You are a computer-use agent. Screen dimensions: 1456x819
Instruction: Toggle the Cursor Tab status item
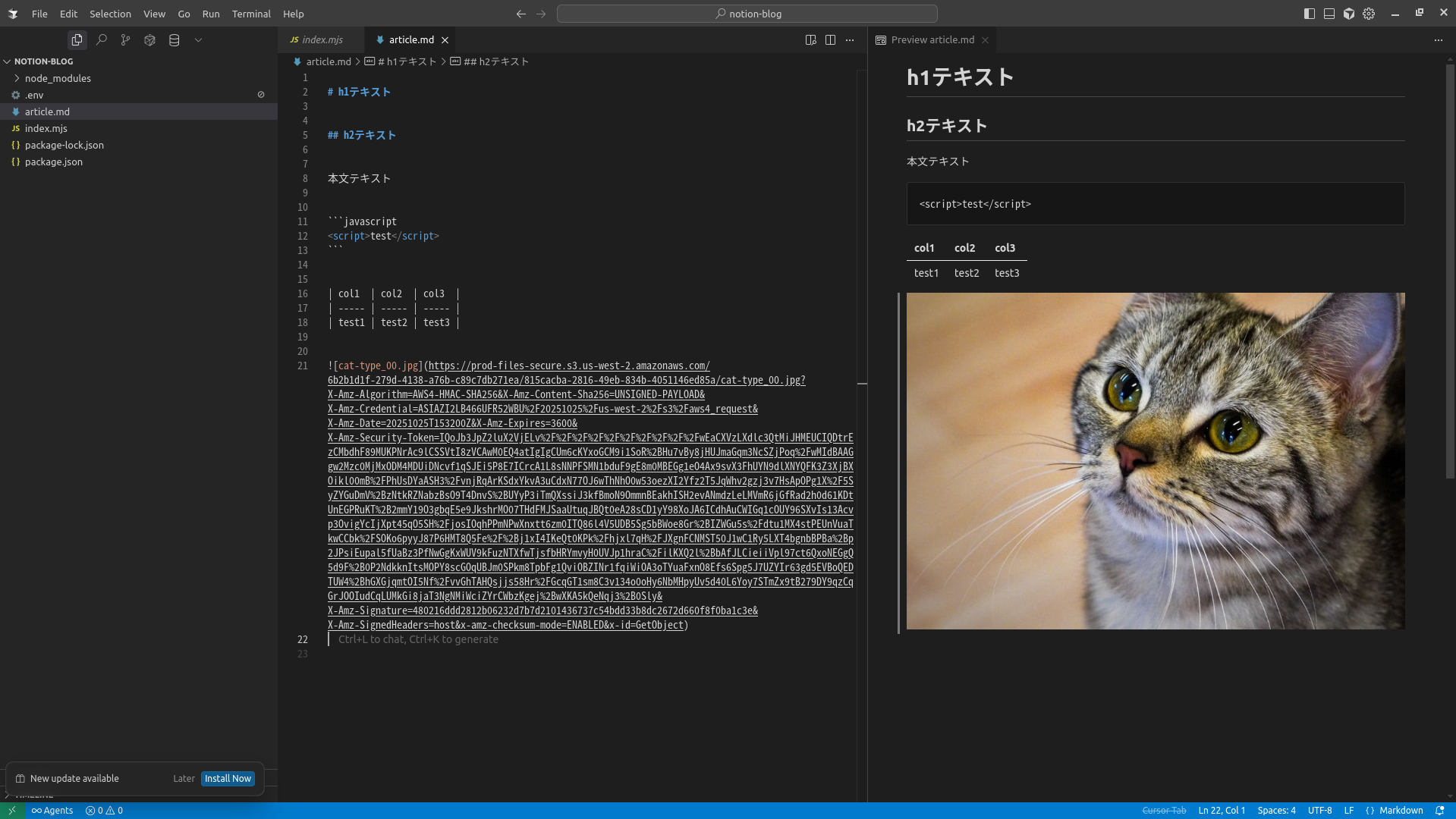tap(1164, 811)
